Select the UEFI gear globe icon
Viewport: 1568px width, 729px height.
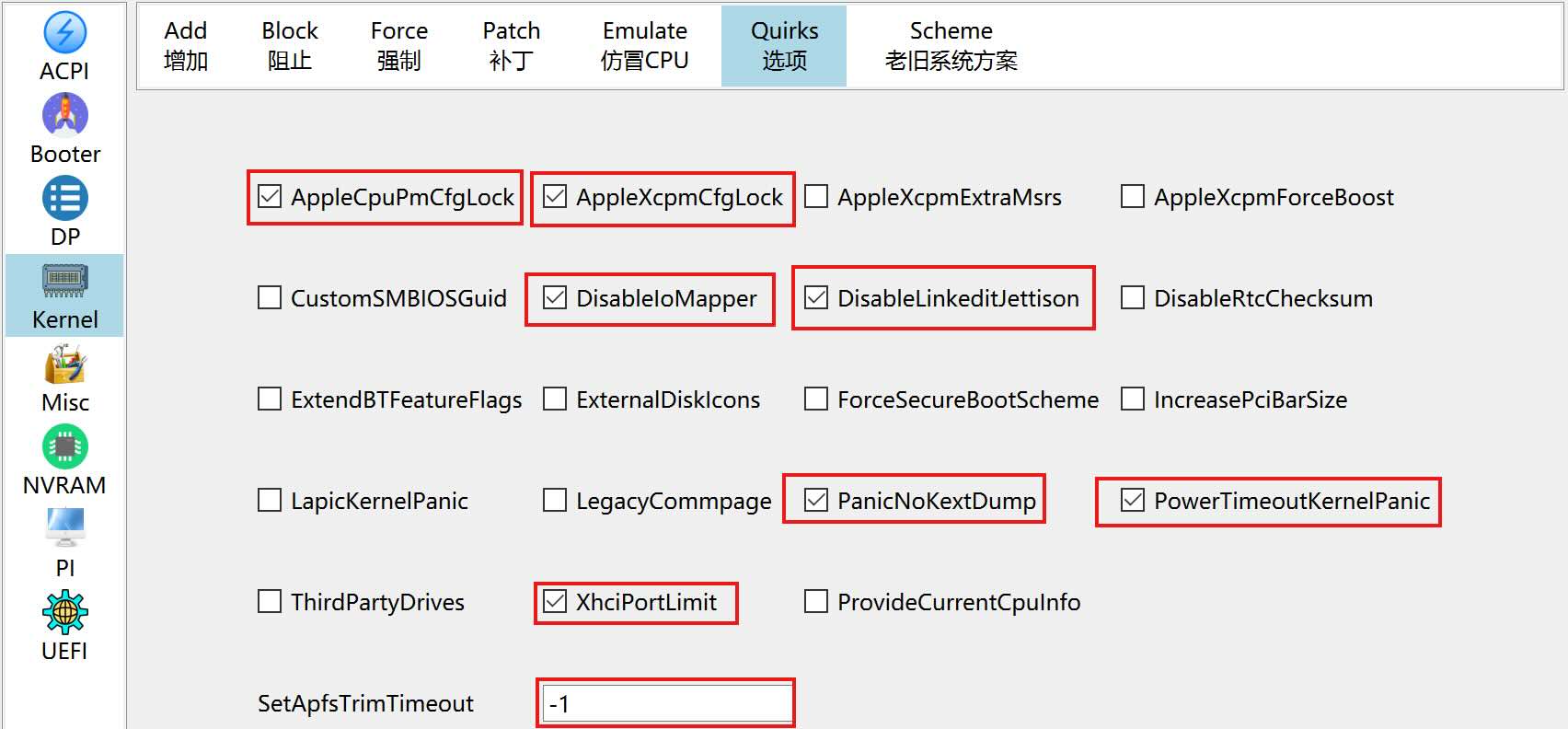64,612
